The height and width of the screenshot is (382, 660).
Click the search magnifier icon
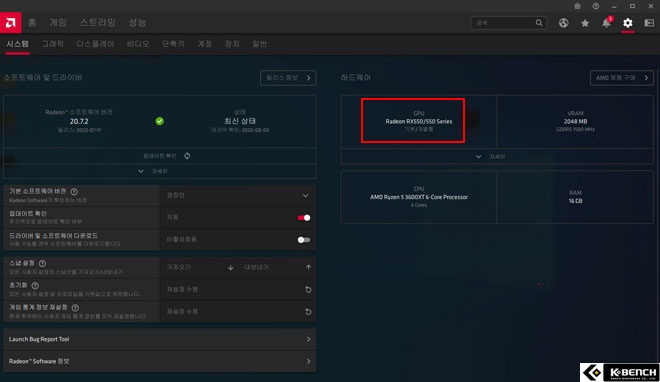coord(539,23)
